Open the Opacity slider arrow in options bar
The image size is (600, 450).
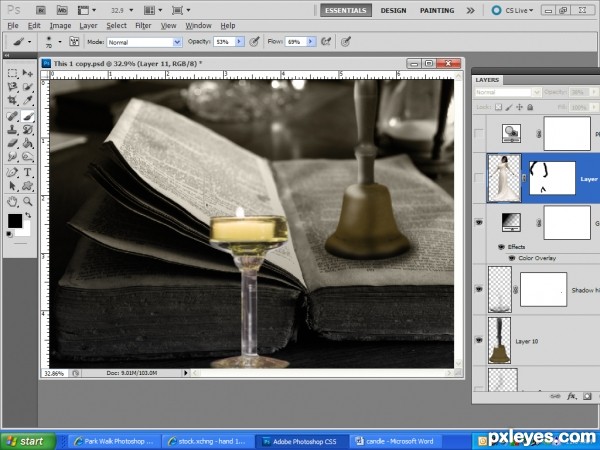(x=240, y=41)
